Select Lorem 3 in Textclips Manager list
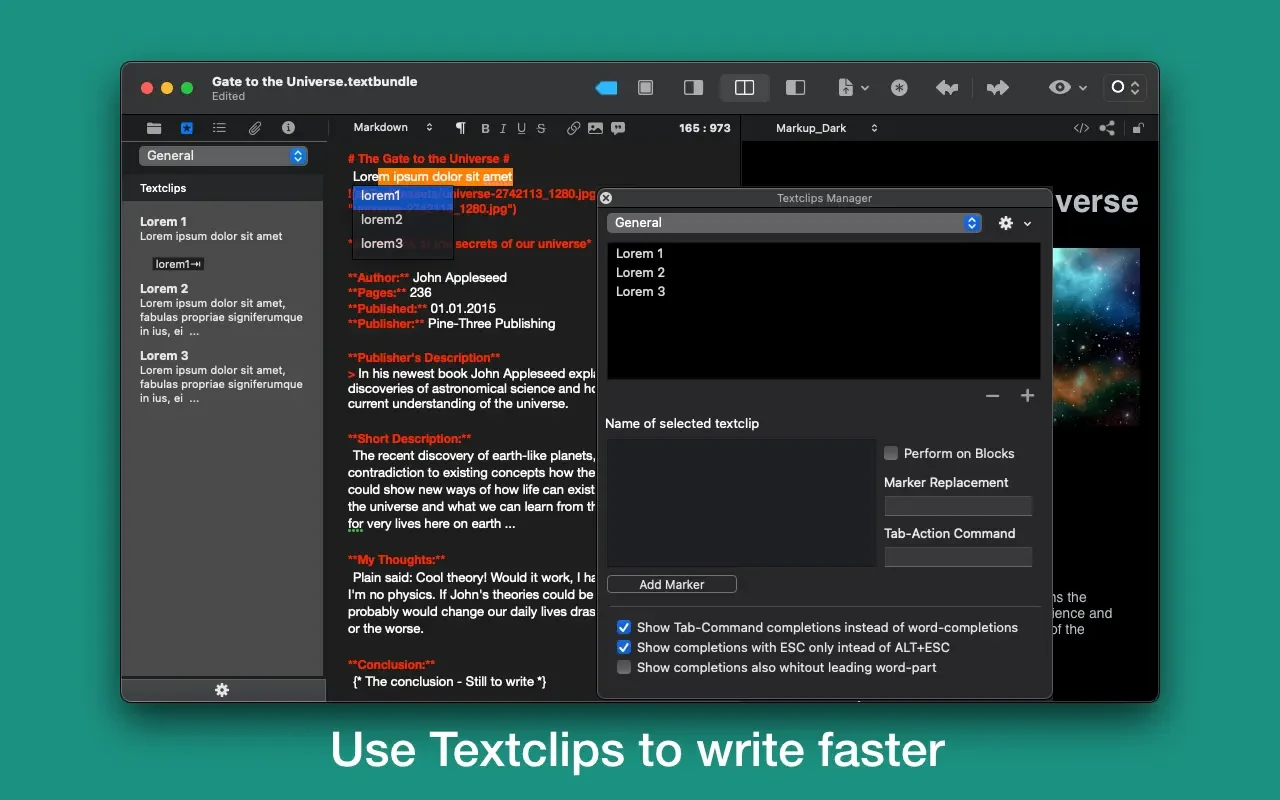The width and height of the screenshot is (1280, 800). point(640,292)
